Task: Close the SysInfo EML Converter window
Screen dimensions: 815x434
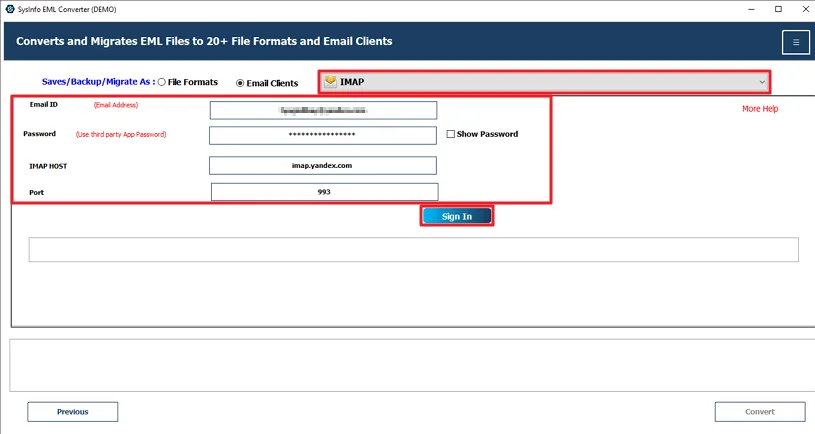Action: (x=805, y=9)
